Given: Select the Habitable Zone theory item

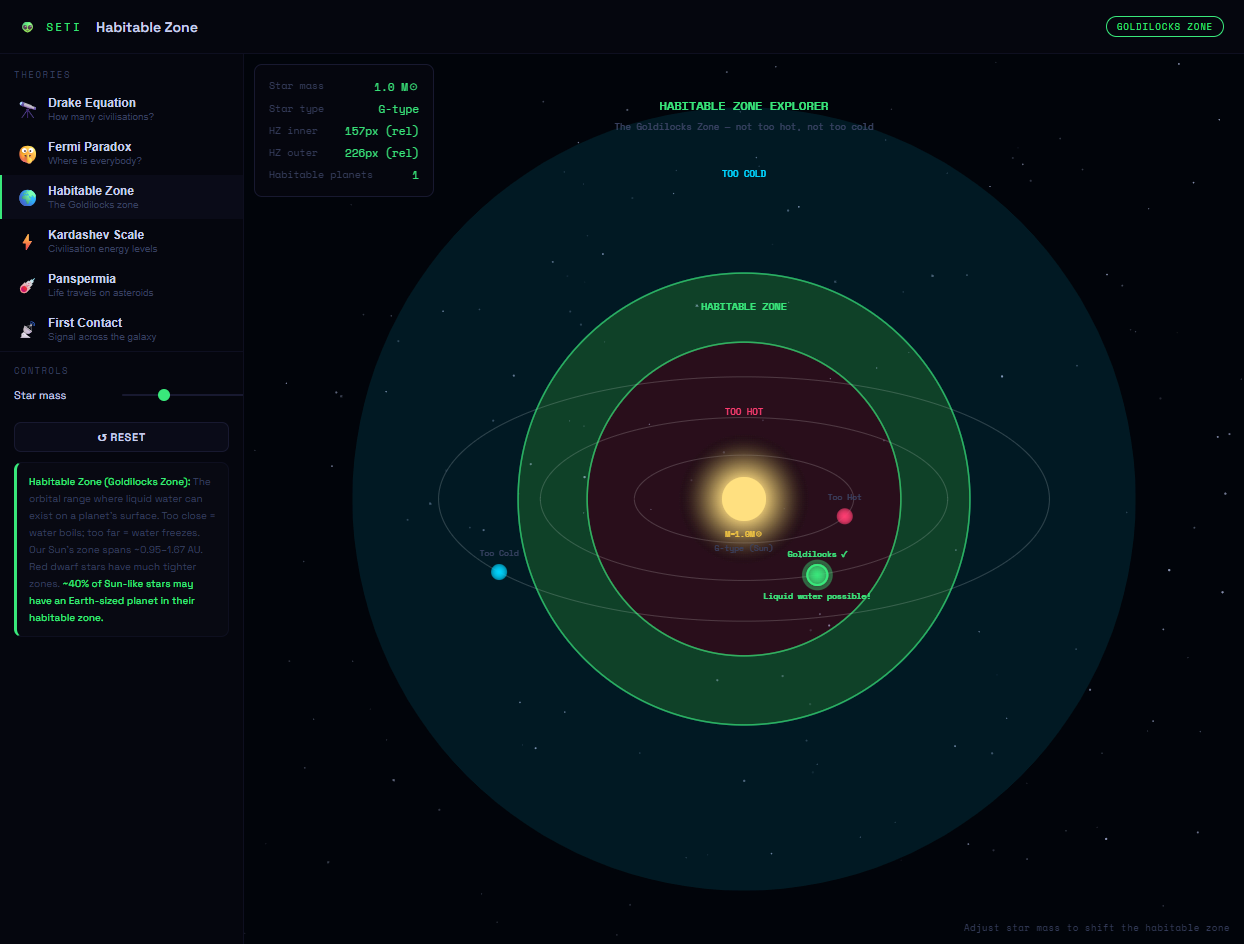Looking at the screenshot, I should tap(122, 197).
